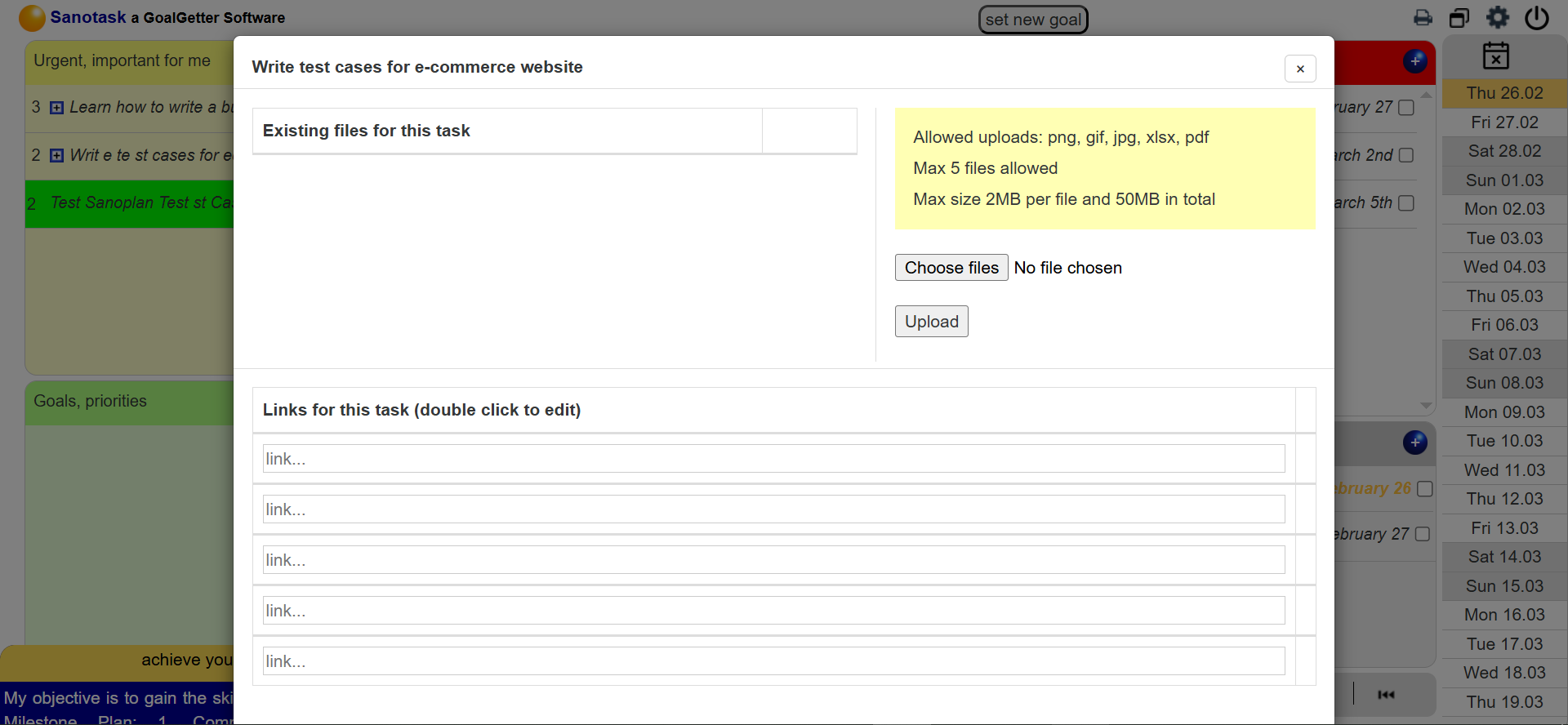Viewport: 1568px width, 725px height.
Task: Click the 'set new goal' button
Action: click(1033, 20)
